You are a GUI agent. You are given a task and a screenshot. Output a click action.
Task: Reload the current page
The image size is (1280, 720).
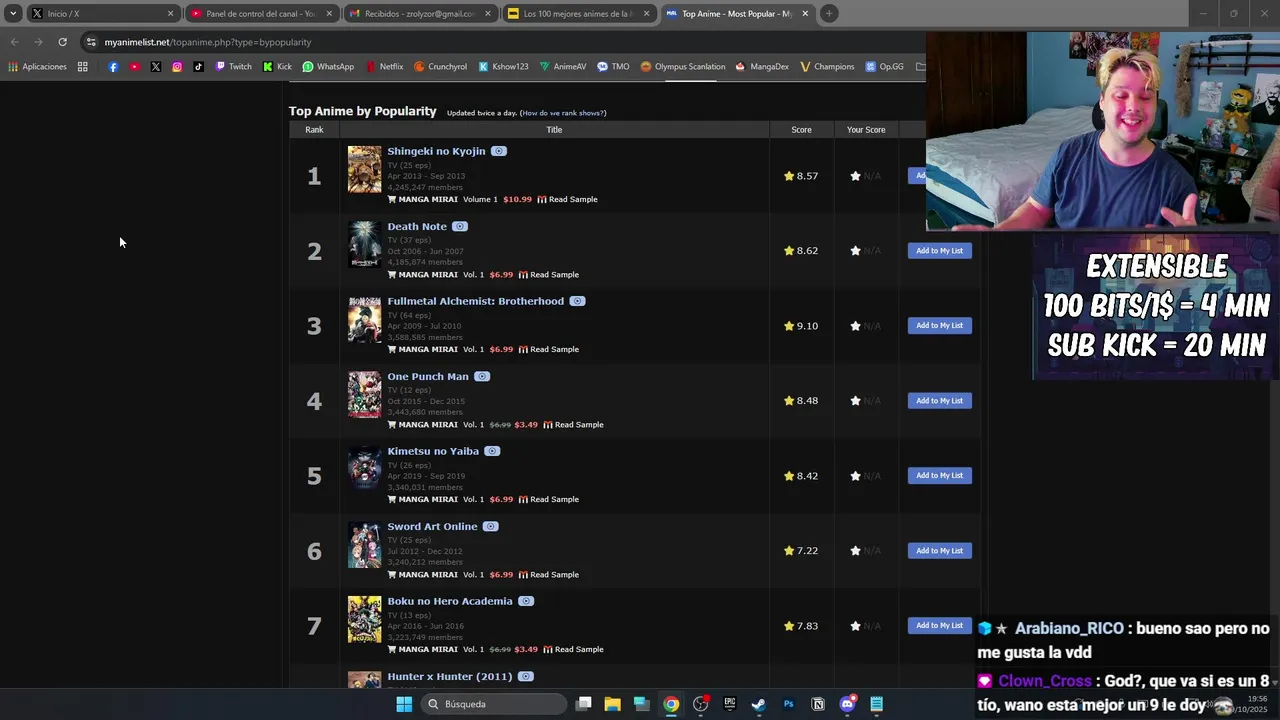(x=62, y=42)
